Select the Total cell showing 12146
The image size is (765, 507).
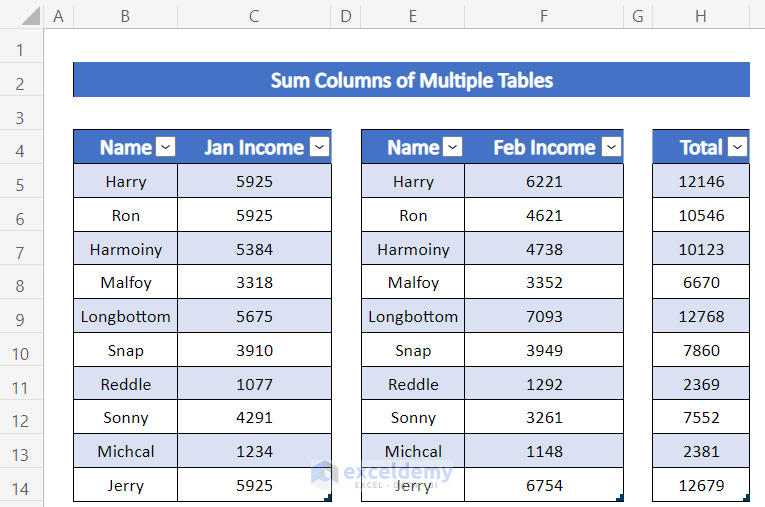click(700, 182)
